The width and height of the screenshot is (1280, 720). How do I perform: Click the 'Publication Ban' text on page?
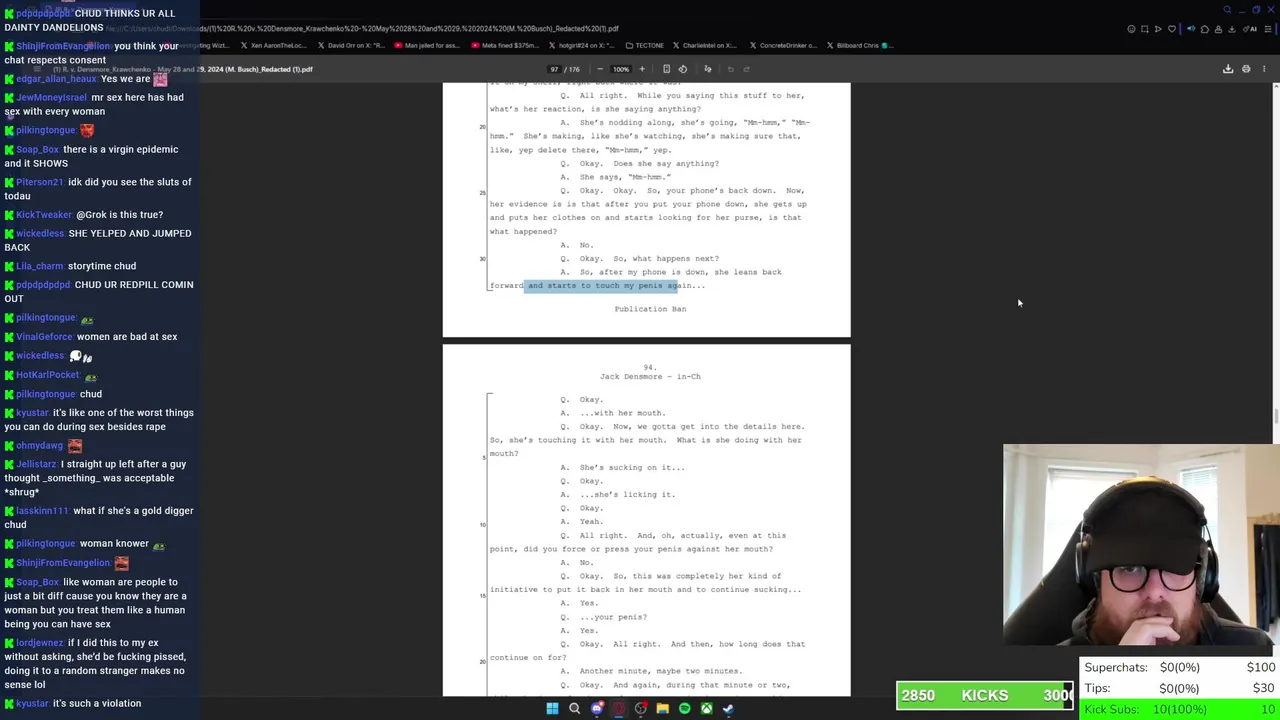point(650,309)
